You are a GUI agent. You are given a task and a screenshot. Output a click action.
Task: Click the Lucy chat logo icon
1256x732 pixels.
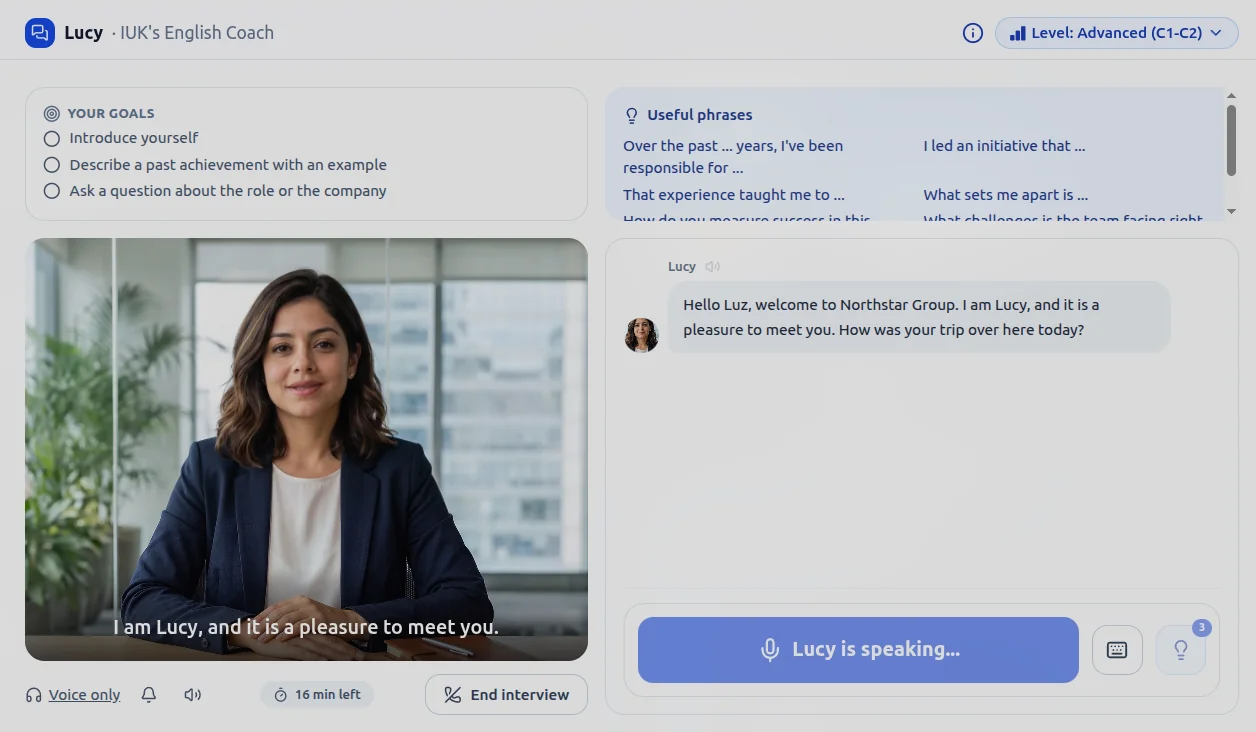pyautogui.click(x=40, y=33)
